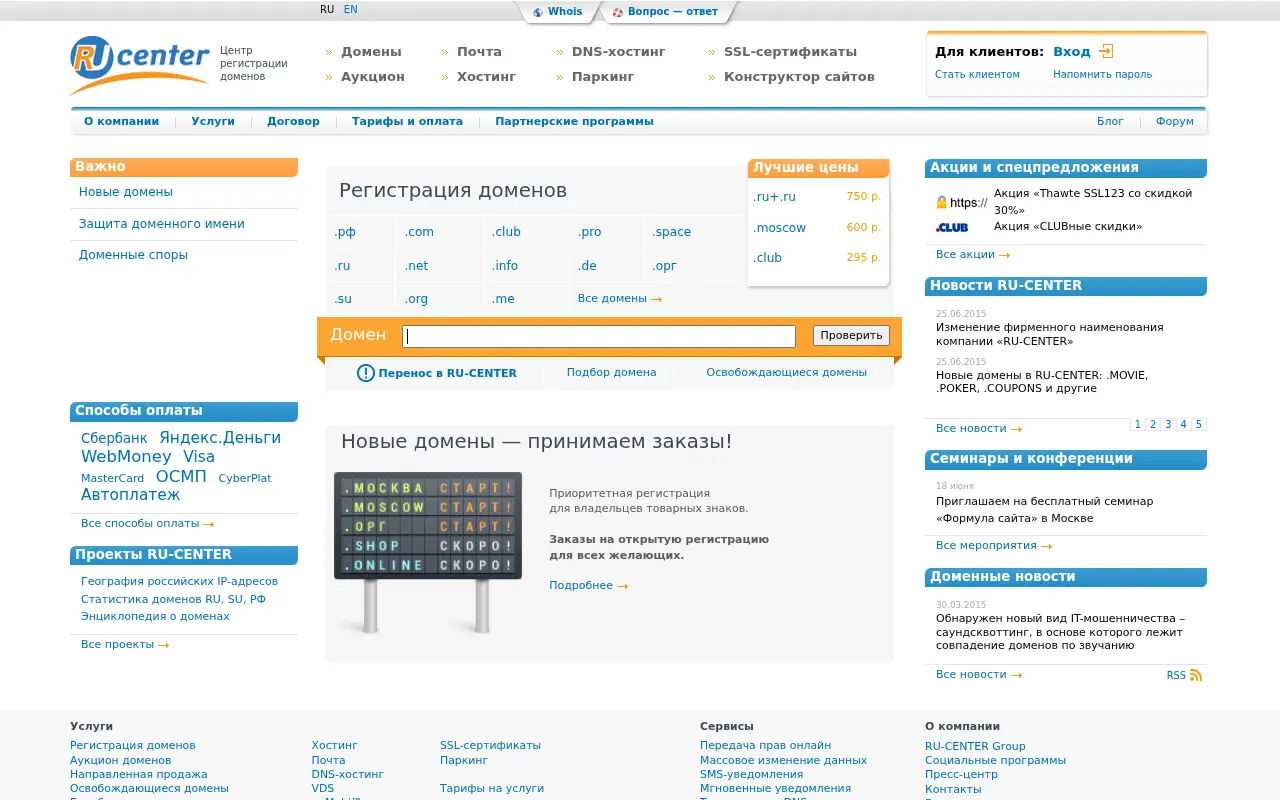Select the .space domain zone
This screenshot has height=800, width=1280.
tap(671, 232)
